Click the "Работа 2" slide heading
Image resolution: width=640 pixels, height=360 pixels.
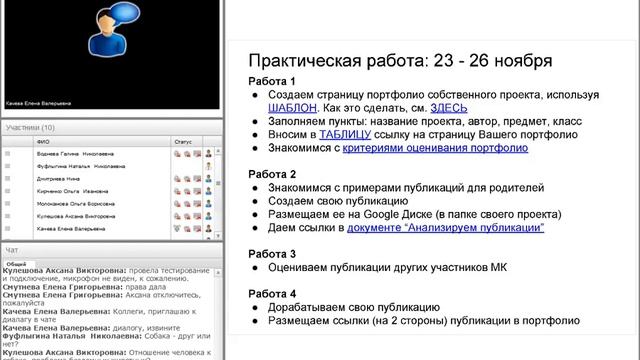point(272,174)
